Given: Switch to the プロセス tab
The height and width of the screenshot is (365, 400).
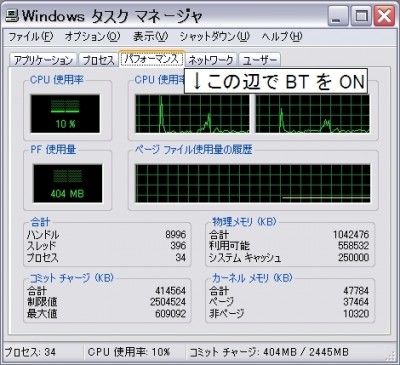Looking at the screenshot, I should point(98,60).
